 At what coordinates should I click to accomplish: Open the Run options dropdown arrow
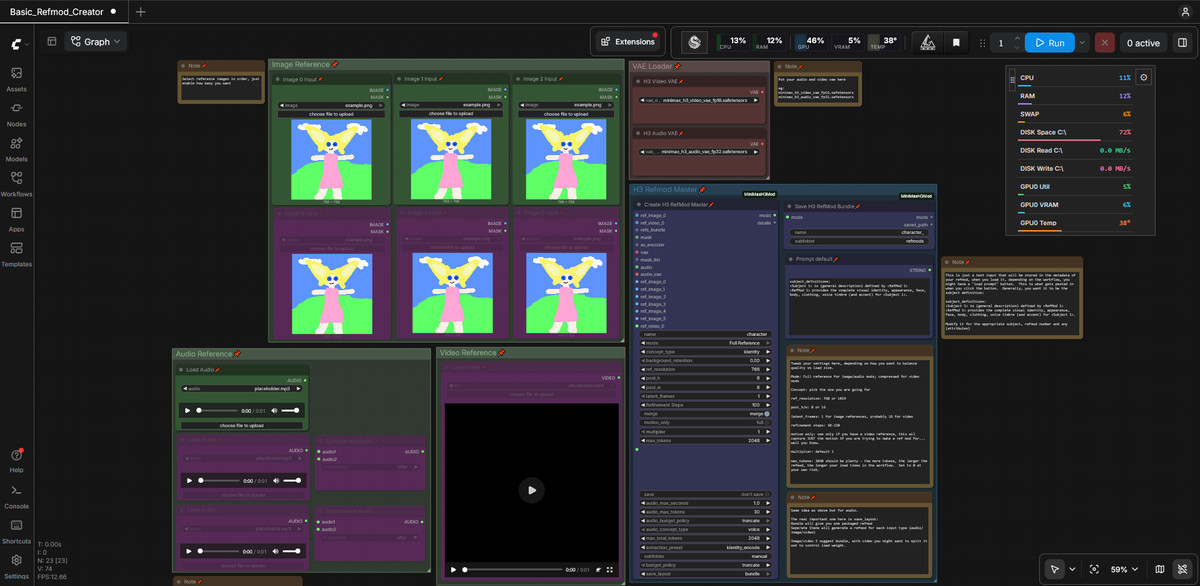click(1083, 43)
